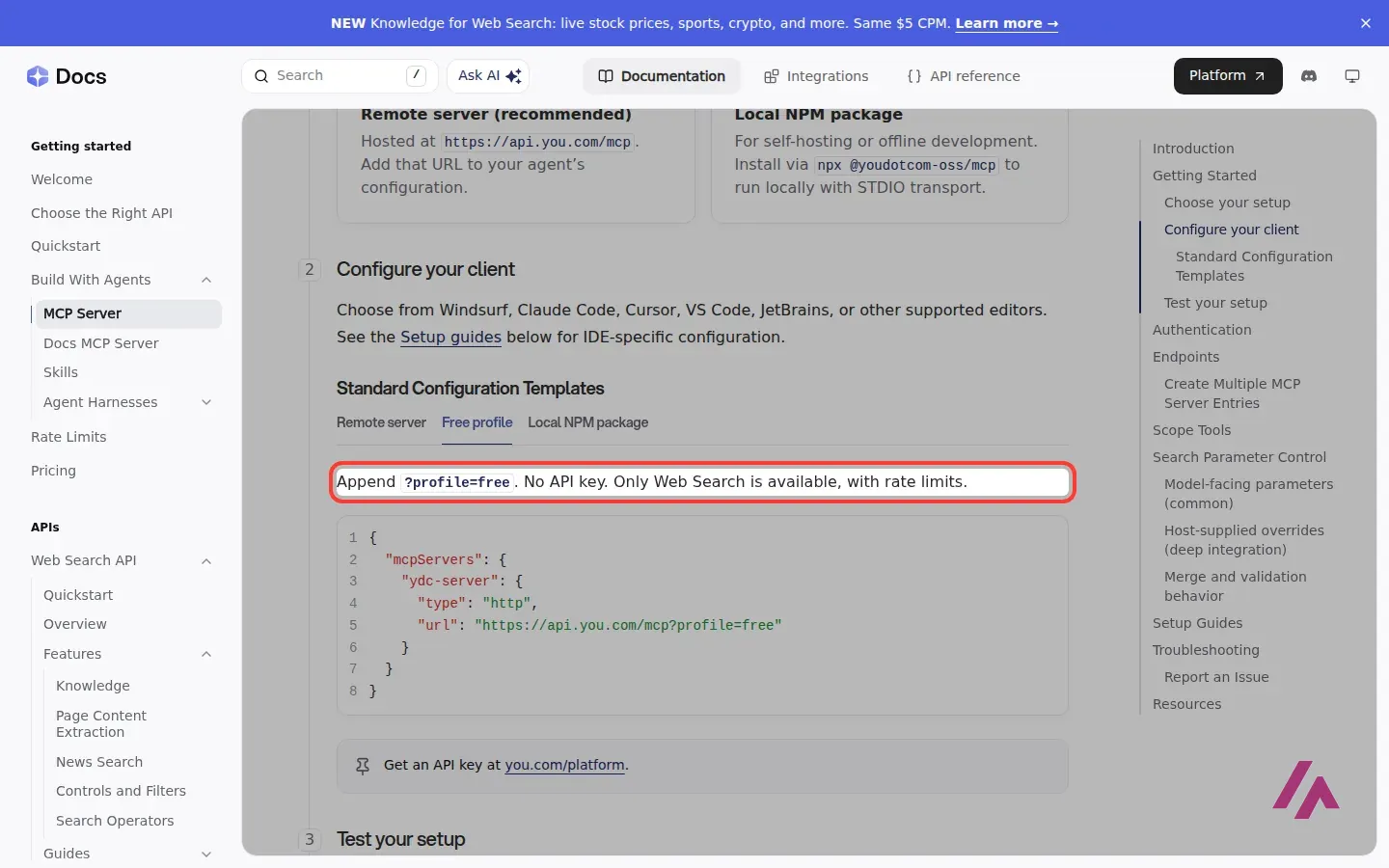Open Page Content Extraction page
1389x868 pixels.
pos(101,723)
